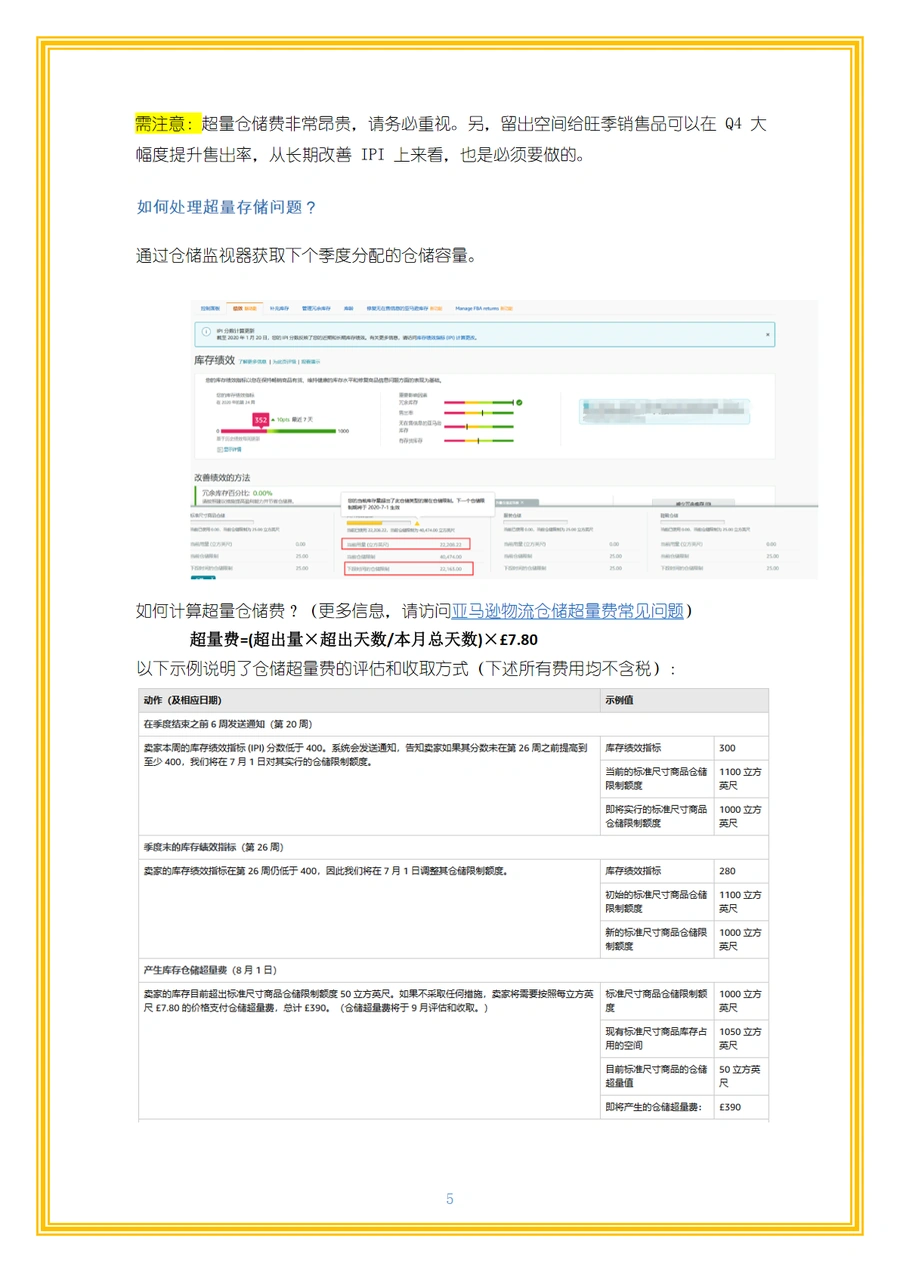Image resolution: width=900 pixels, height=1272 pixels.
Task: Click the 了解更多信息 link
Action: (251, 362)
